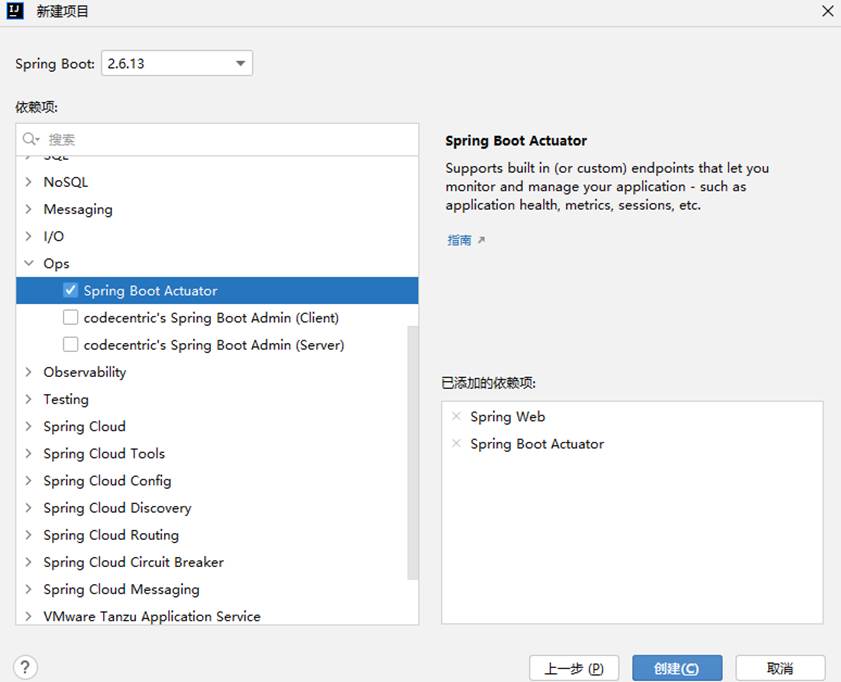Expand the Spring Cloud category
Screen dimensions: 841x682
pyautogui.click(x=28, y=426)
